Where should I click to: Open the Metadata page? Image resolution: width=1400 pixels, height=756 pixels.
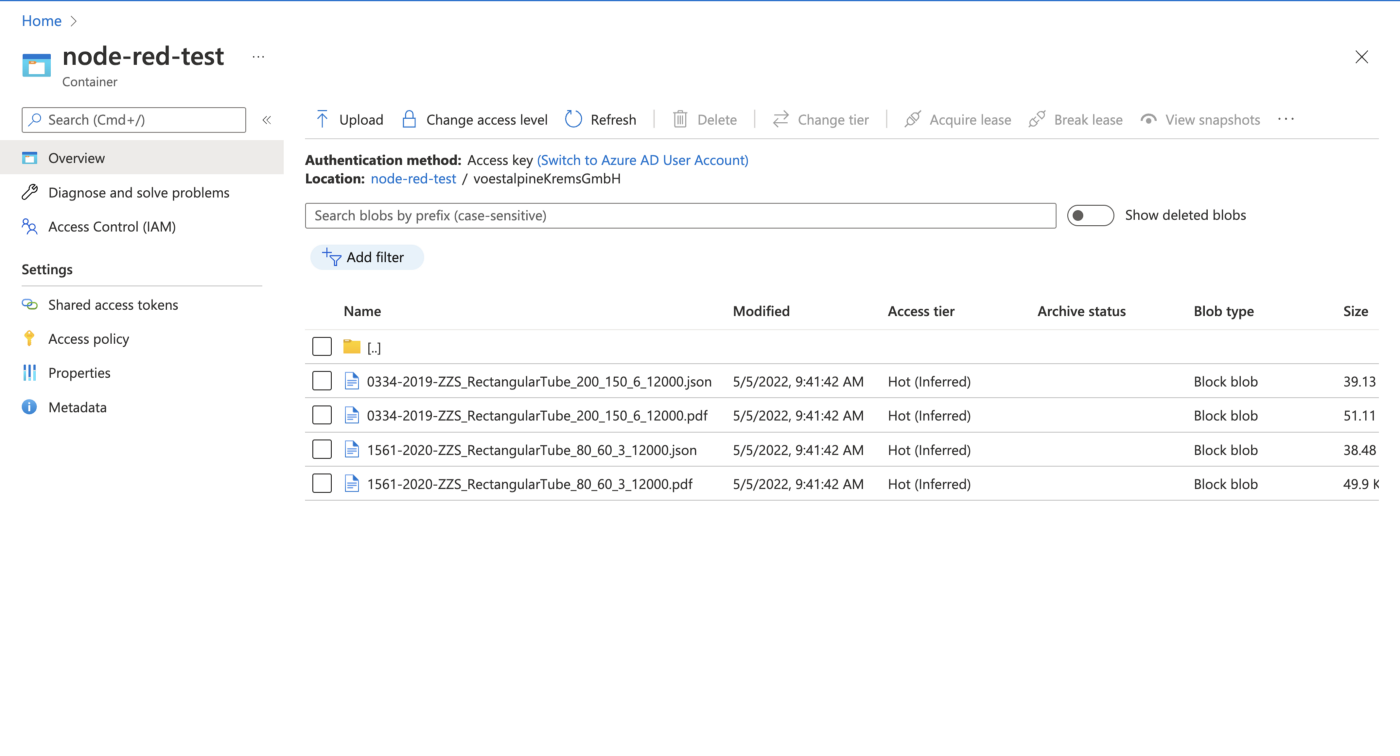77,407
